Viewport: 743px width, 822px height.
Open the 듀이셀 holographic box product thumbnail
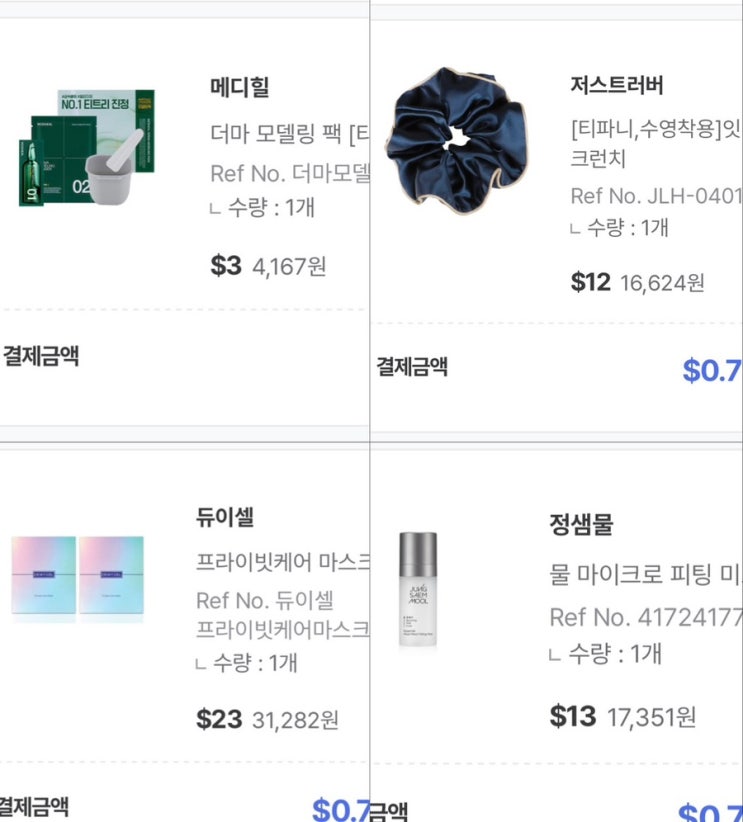78,577
